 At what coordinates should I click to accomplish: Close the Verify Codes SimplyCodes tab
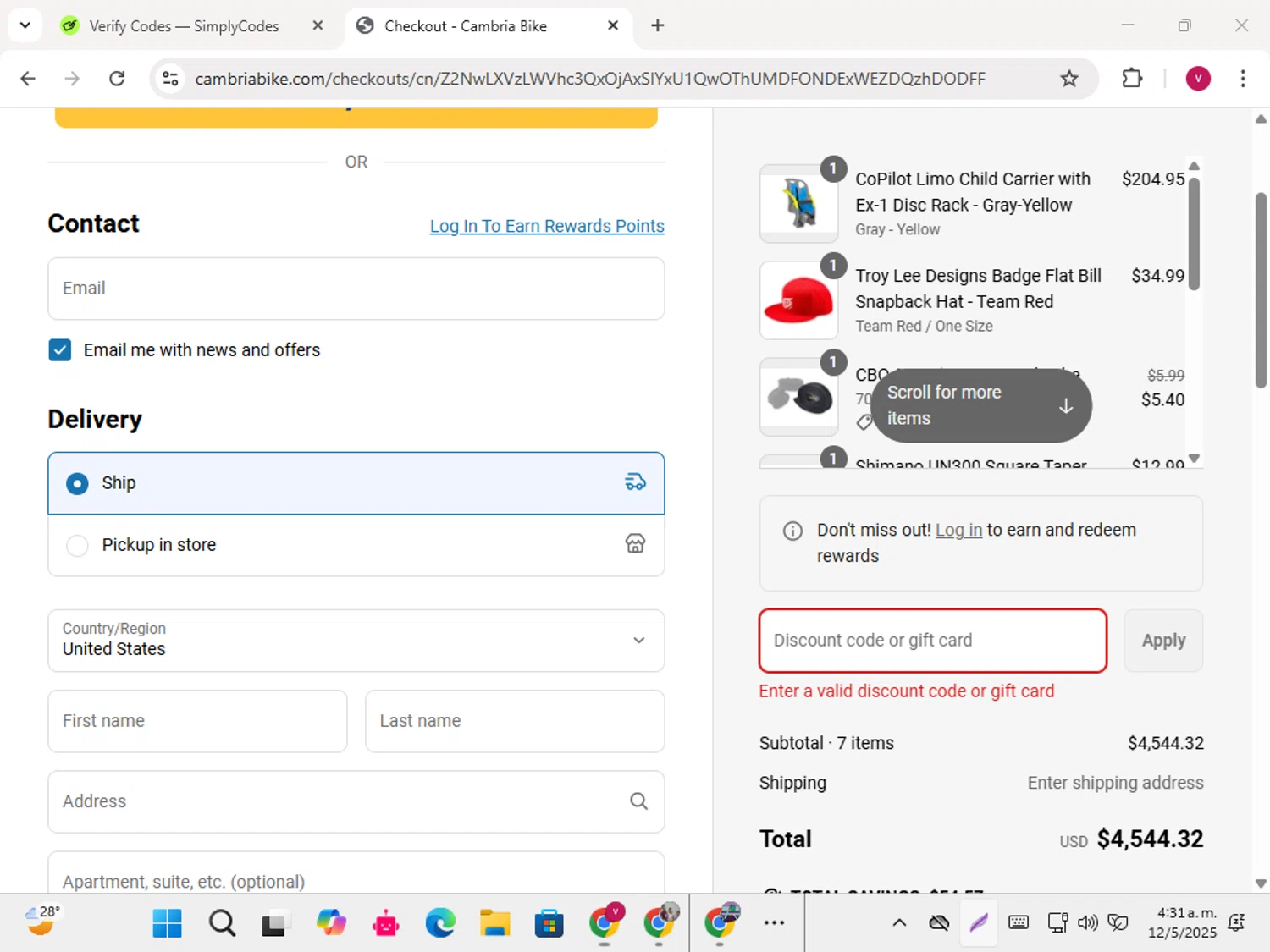click(x=317, y=25)
